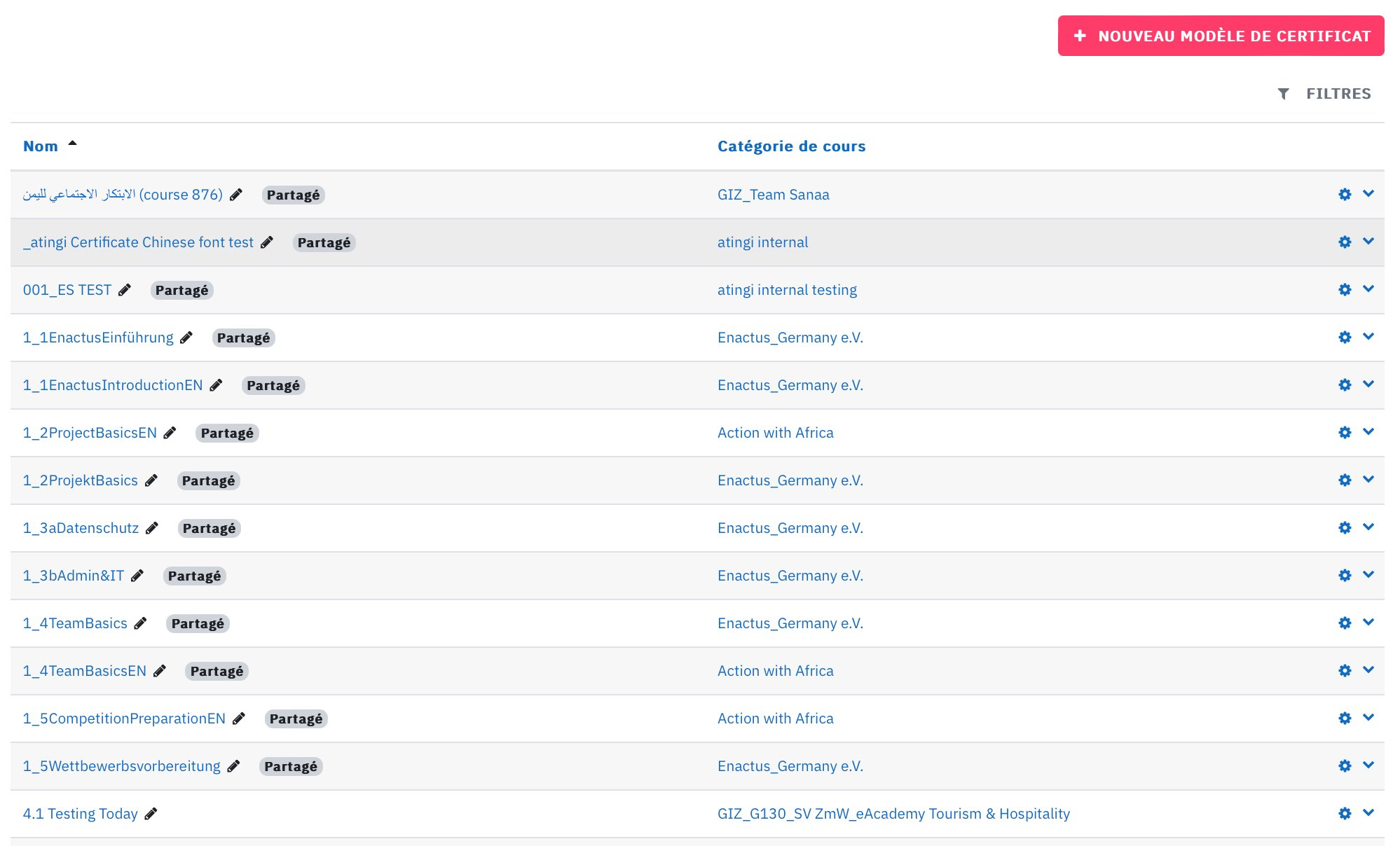Click Partagé badge on 1_5CompetitionPreparationEN
The image size is (1400, 846).
296,719
